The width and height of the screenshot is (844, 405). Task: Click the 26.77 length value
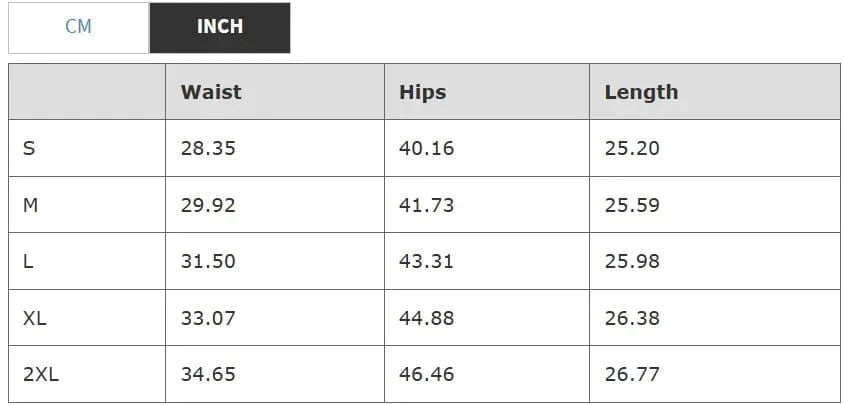[x=632, y=375]
